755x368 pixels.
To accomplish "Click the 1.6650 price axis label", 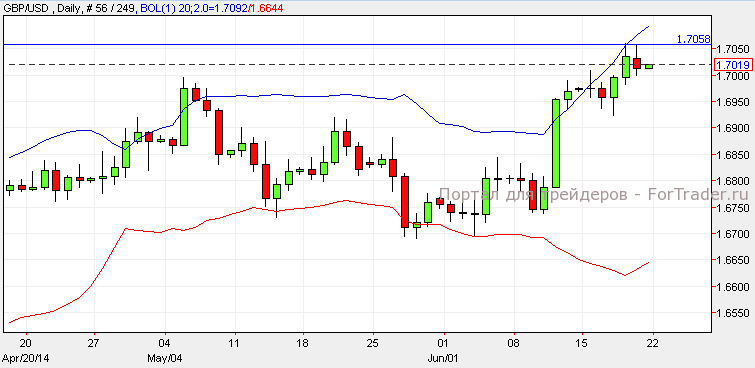I will [x=733, y=261].
